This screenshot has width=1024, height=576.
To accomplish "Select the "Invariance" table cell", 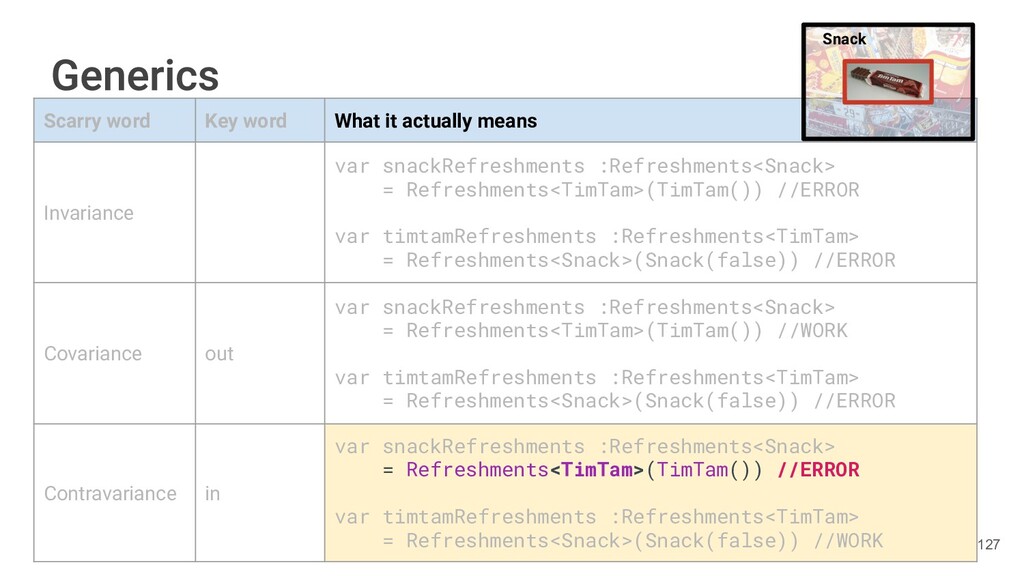I will (x=89, y=213).
